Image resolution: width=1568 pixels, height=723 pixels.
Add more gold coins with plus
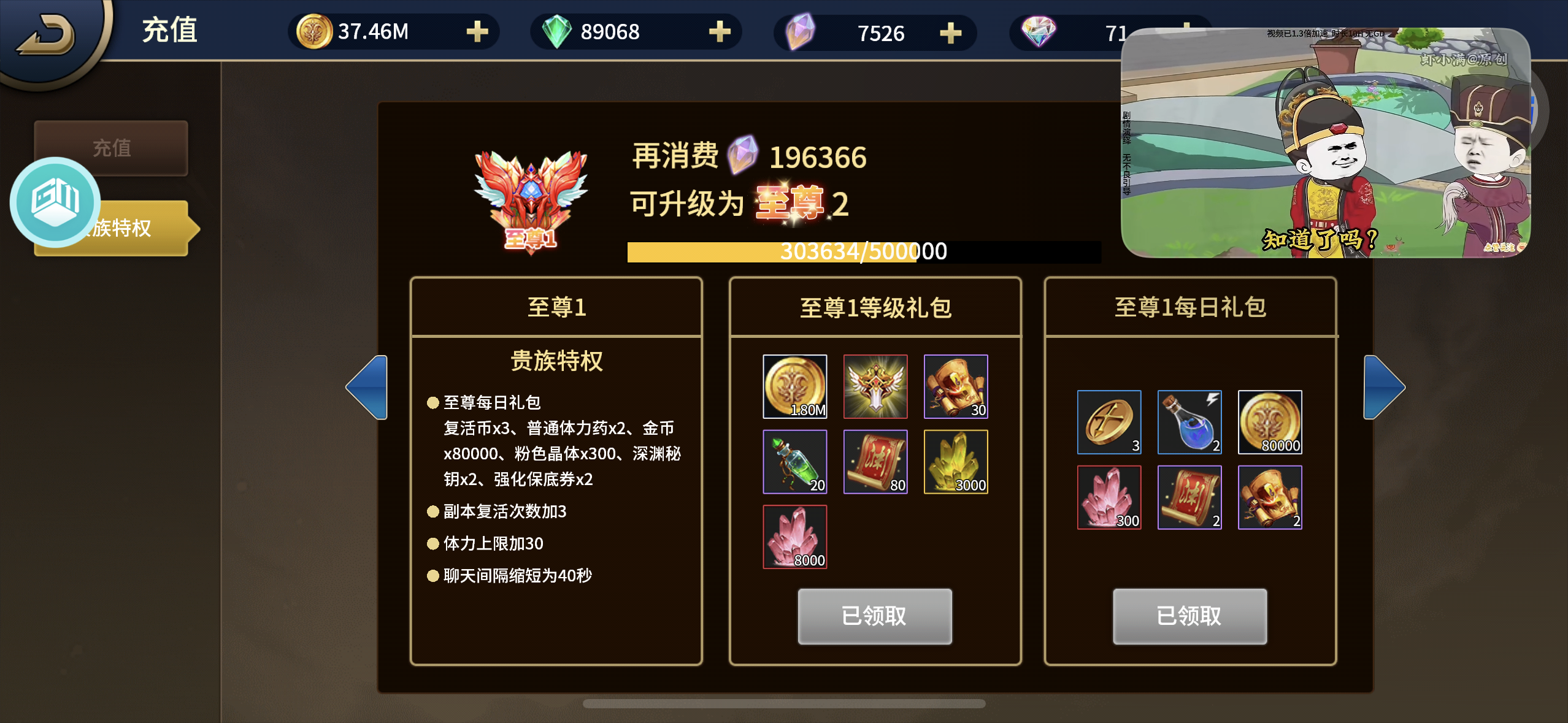(477, 31)
